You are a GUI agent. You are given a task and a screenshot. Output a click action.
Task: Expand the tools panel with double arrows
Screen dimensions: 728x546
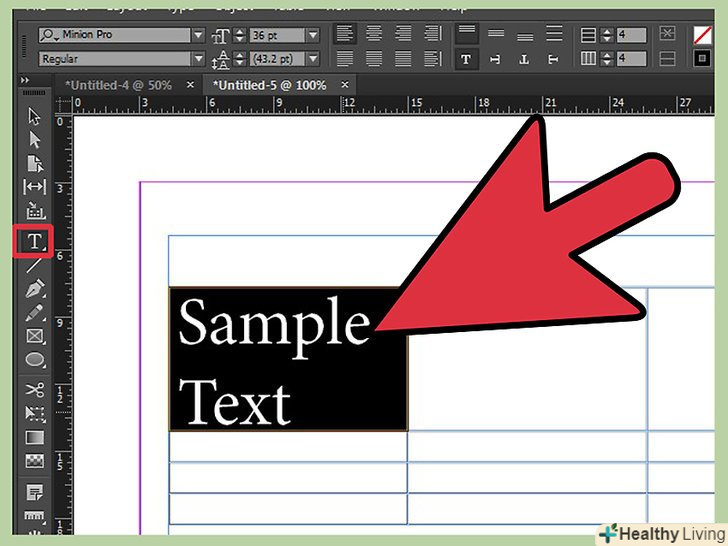(25, 80)
